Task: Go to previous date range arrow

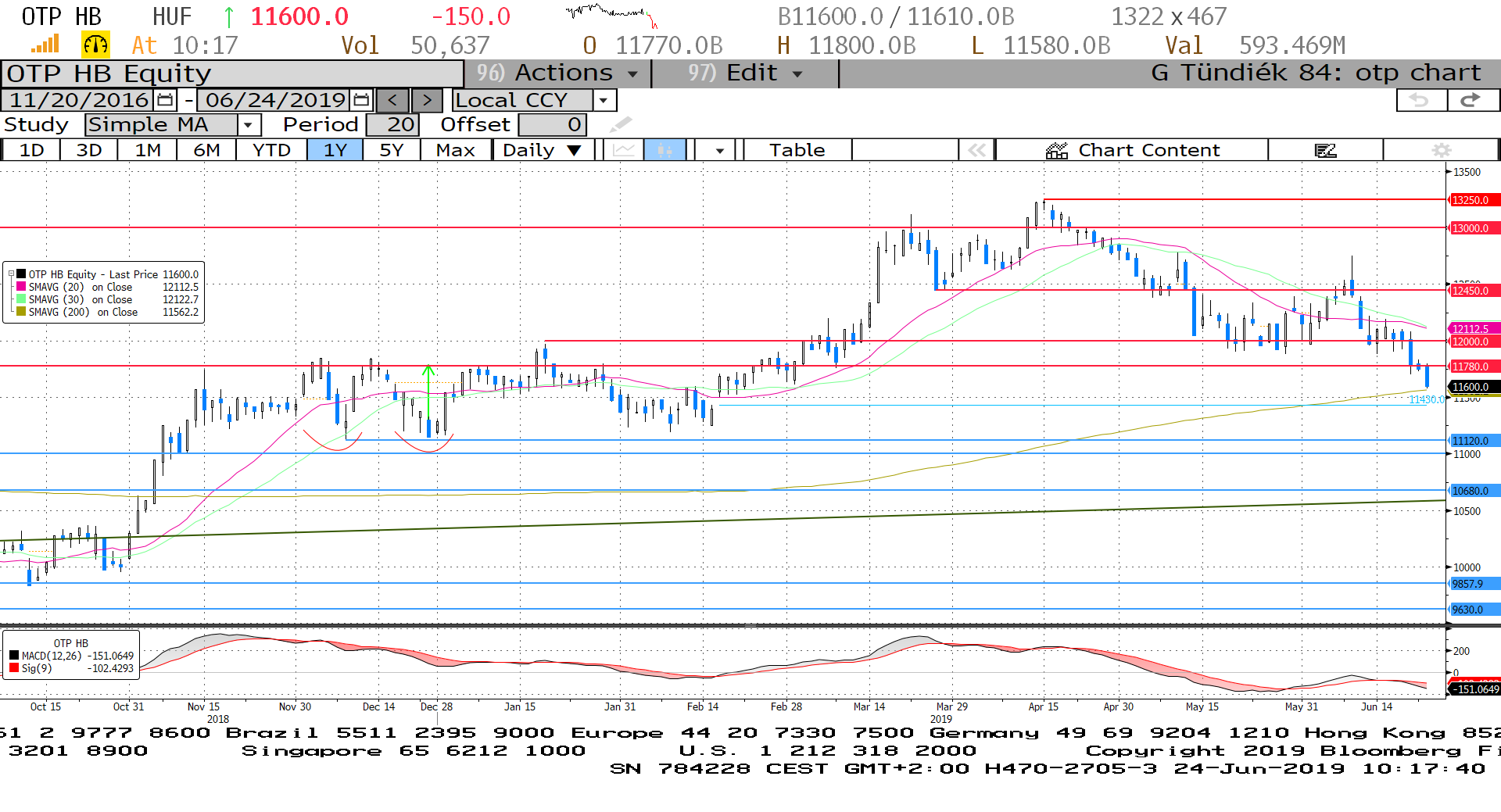Action: coord(392,100)
